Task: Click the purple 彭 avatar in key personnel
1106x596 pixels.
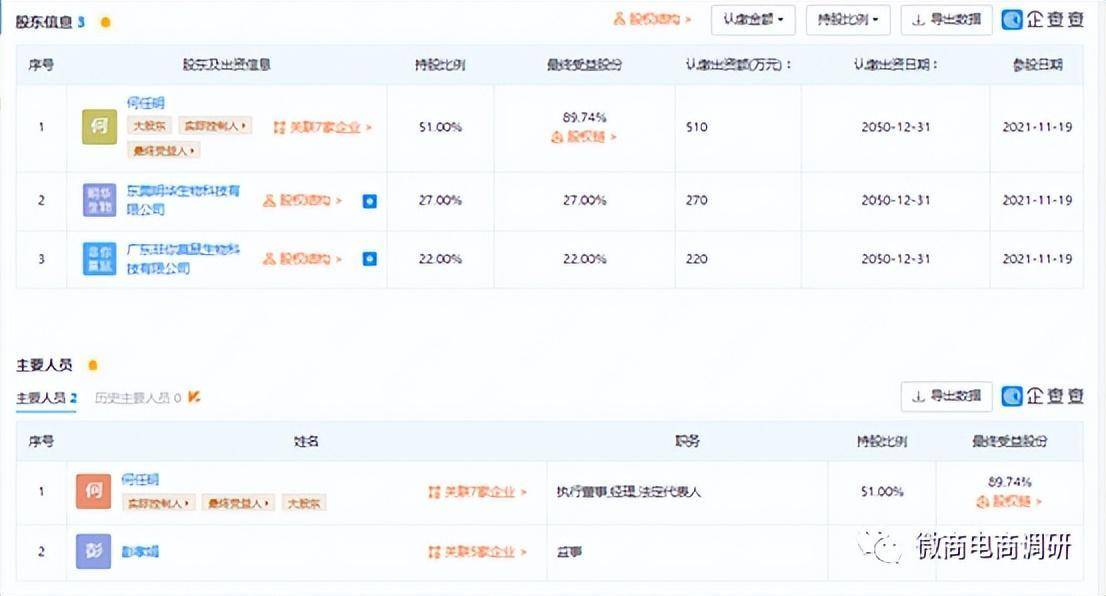Action: click(93, 551)
